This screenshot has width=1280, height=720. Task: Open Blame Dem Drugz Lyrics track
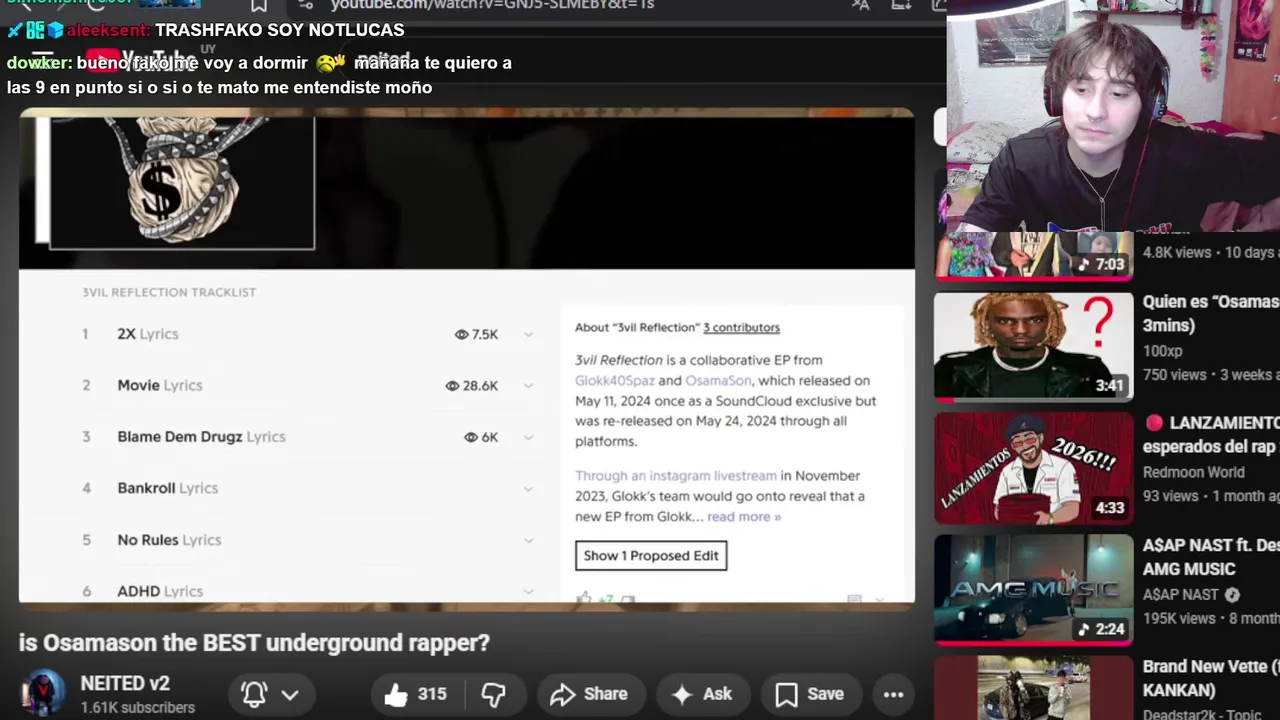point(201,437)
